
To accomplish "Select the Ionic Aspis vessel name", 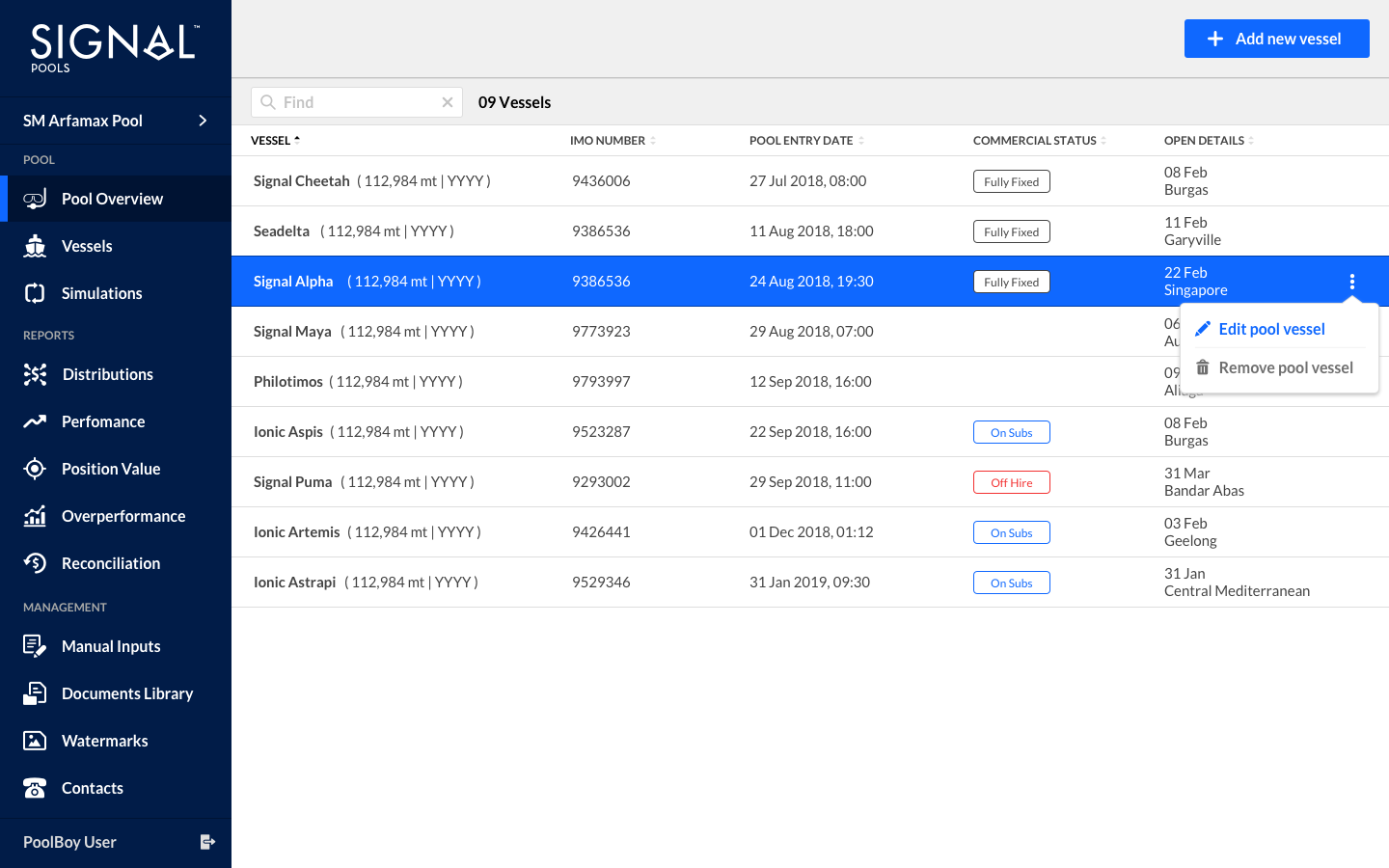I will tap(288, 432).
